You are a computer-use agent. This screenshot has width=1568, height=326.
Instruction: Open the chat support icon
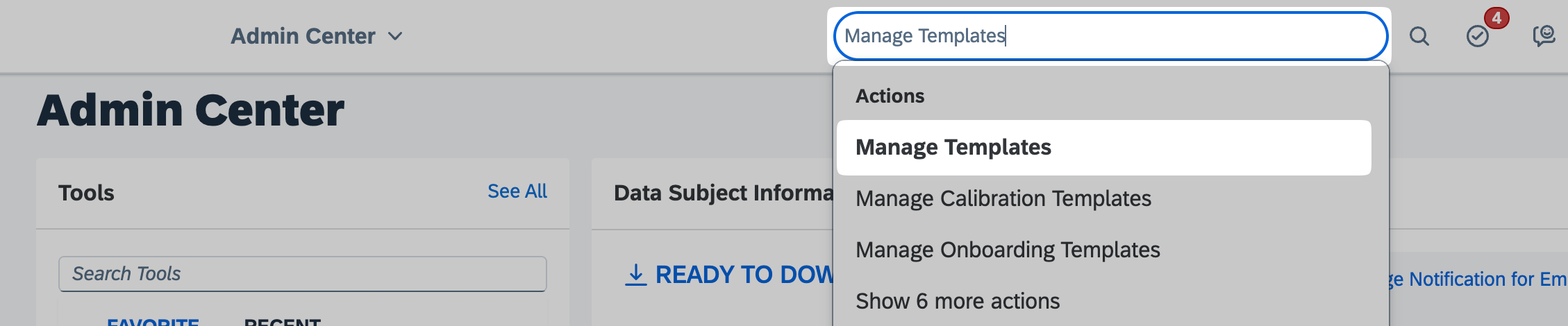(1543, 35)
